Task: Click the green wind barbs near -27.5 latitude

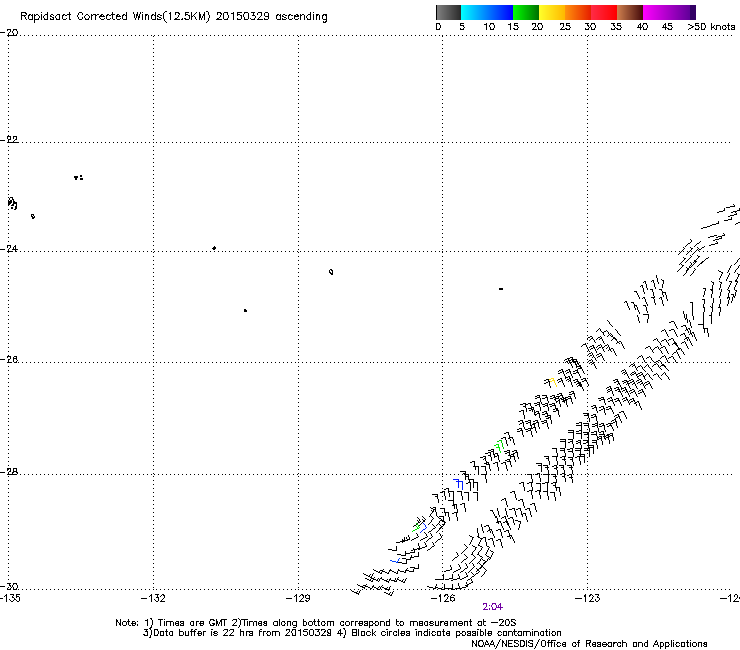Action: click(499, 445)
